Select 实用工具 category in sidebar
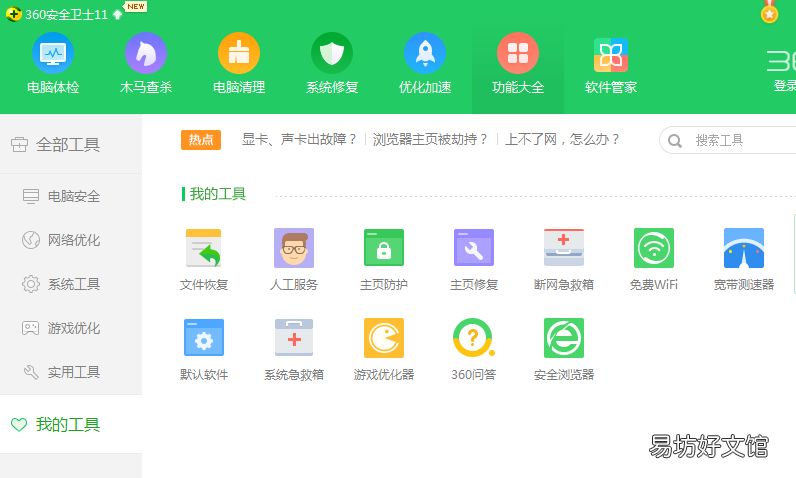This screenshot has height=478, width=796. (71, 372)
